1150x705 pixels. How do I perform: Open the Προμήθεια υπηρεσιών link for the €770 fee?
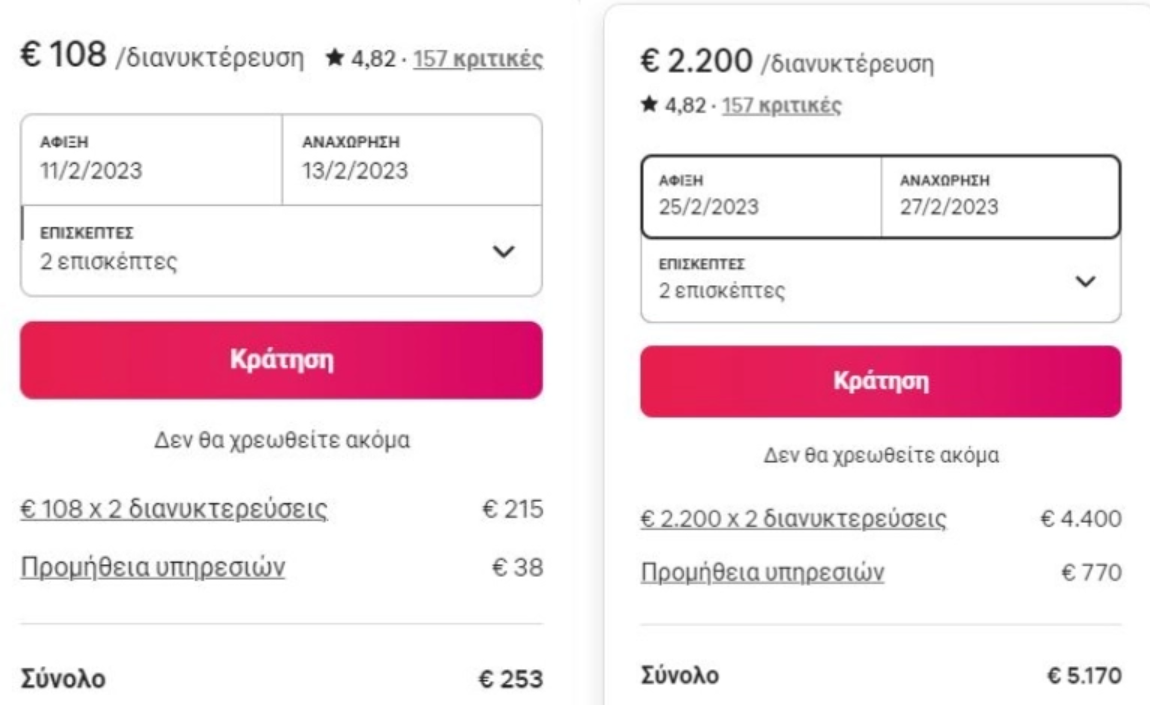point(762,573)
